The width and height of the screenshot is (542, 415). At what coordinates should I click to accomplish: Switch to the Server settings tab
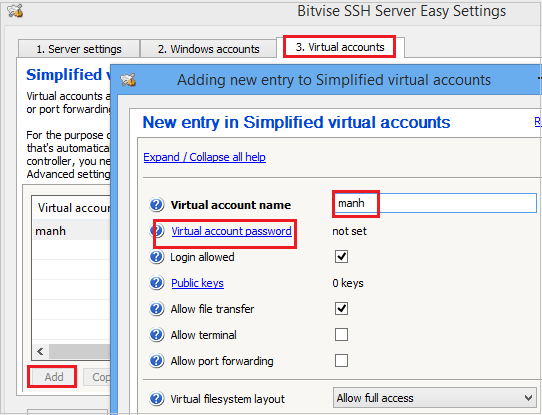(79, 49)
